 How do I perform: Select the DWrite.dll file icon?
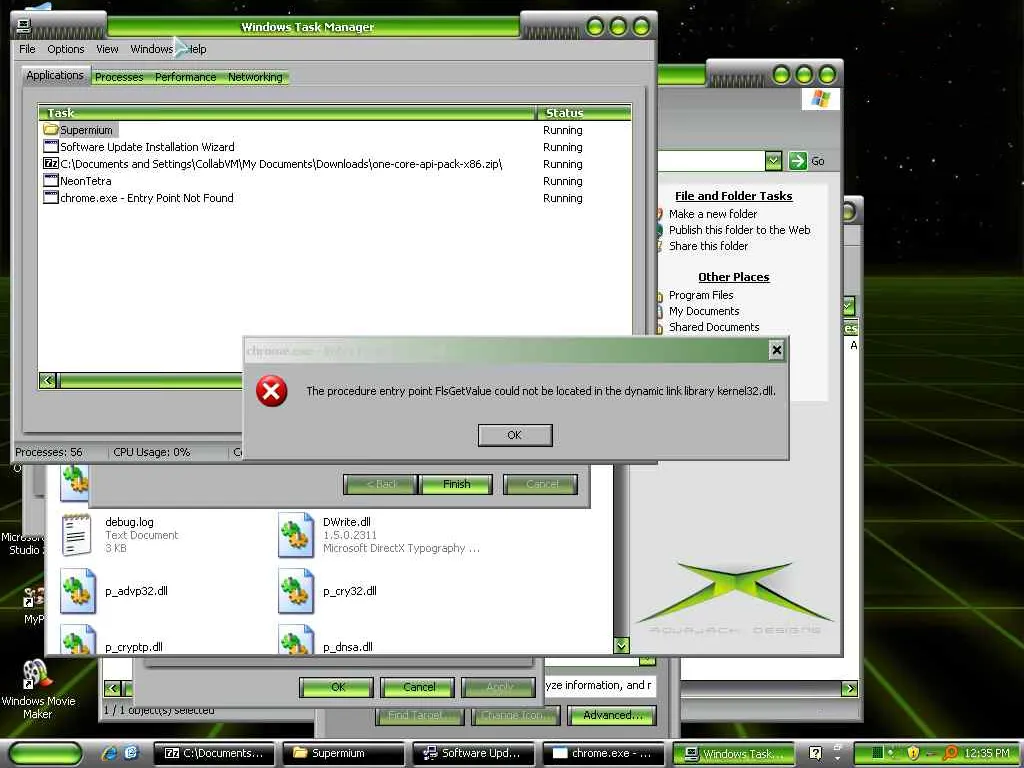pyautogui.click(x=295, y=535)
